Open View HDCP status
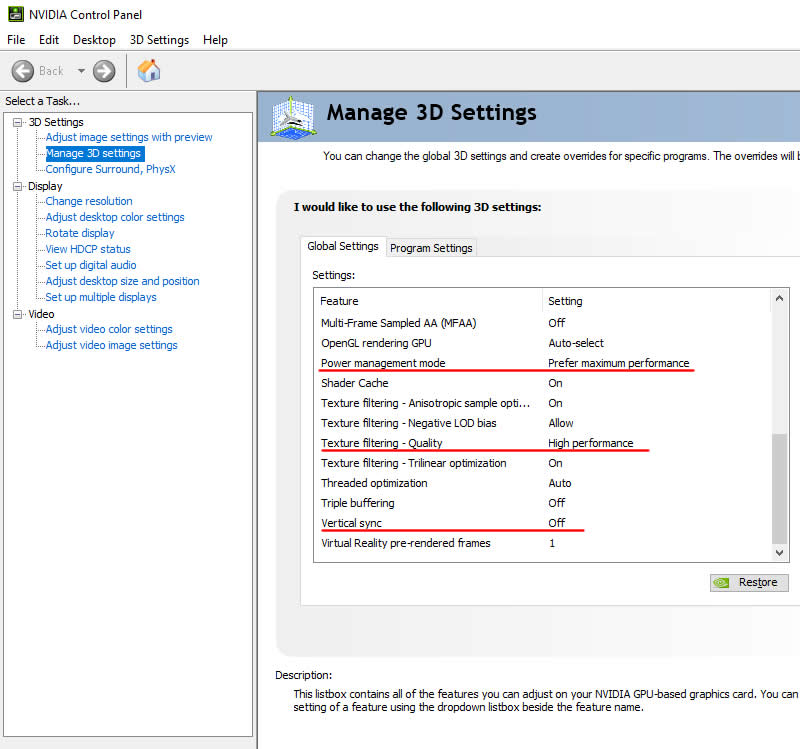 pos(88,249)
